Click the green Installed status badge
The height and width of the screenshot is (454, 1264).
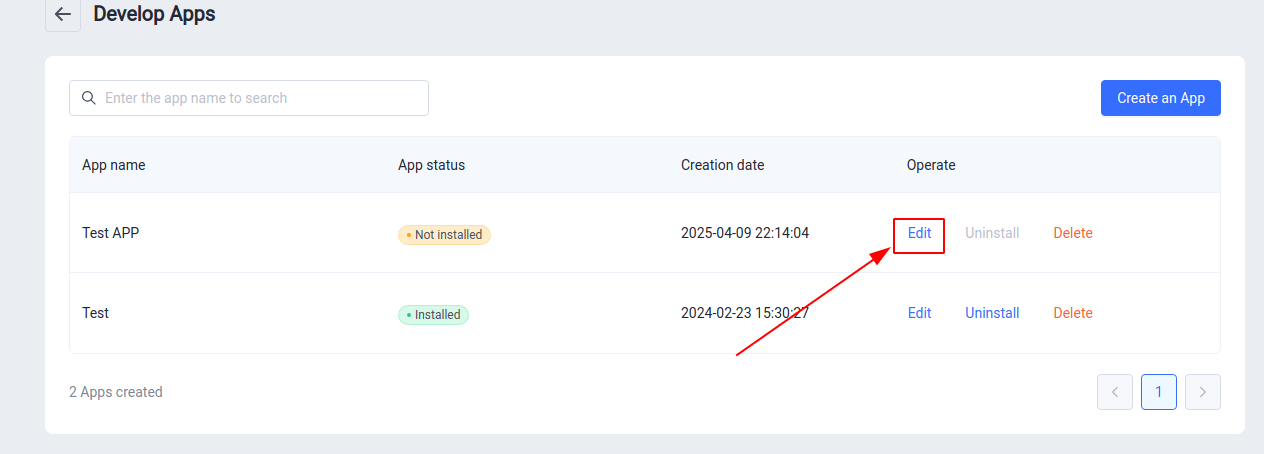(433, 315)
